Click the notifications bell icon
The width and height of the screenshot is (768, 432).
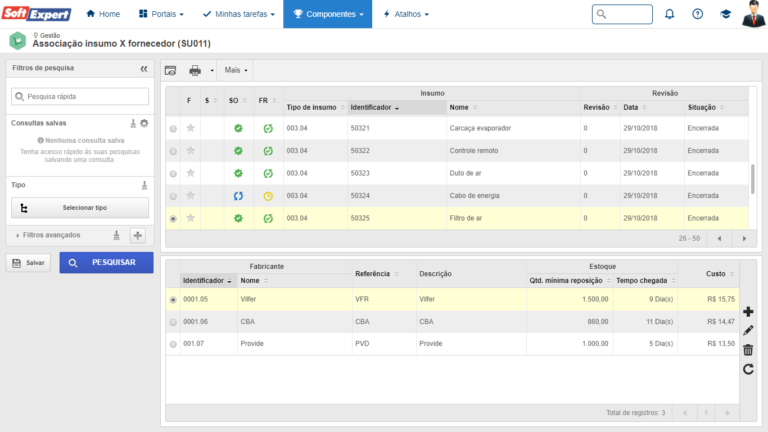pos(669,14)
